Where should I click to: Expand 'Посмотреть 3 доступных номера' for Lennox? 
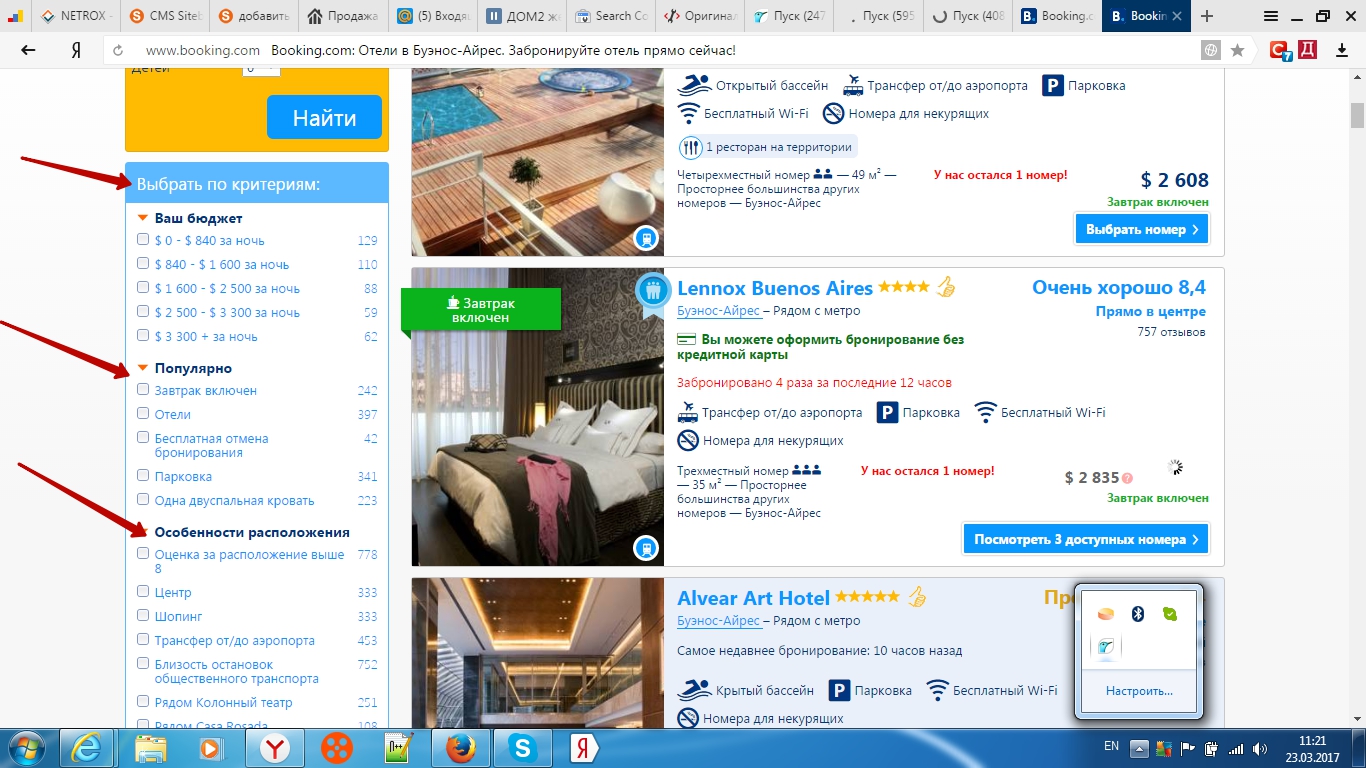click(1085, 539)
